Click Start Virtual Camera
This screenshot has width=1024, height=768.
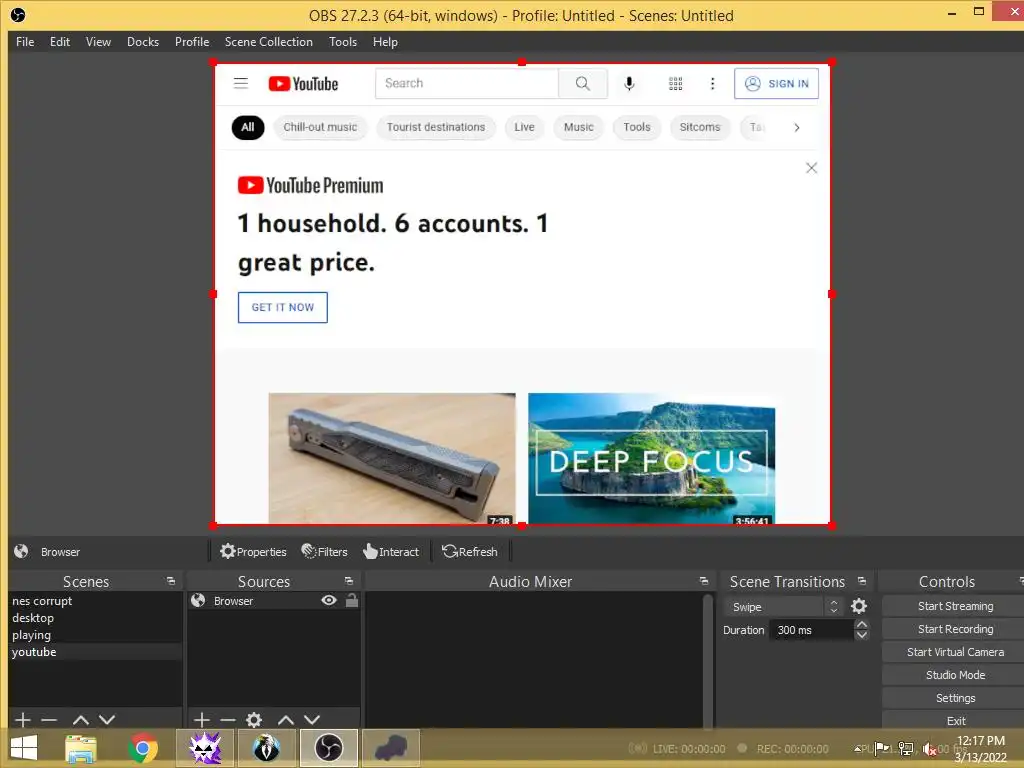tap(955, 652)
